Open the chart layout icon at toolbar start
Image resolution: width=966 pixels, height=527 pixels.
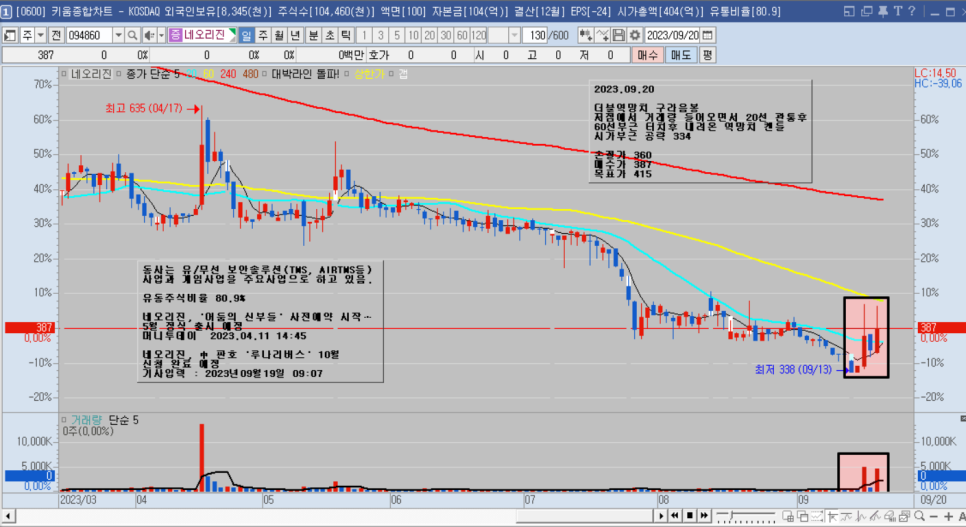point(9,35)
